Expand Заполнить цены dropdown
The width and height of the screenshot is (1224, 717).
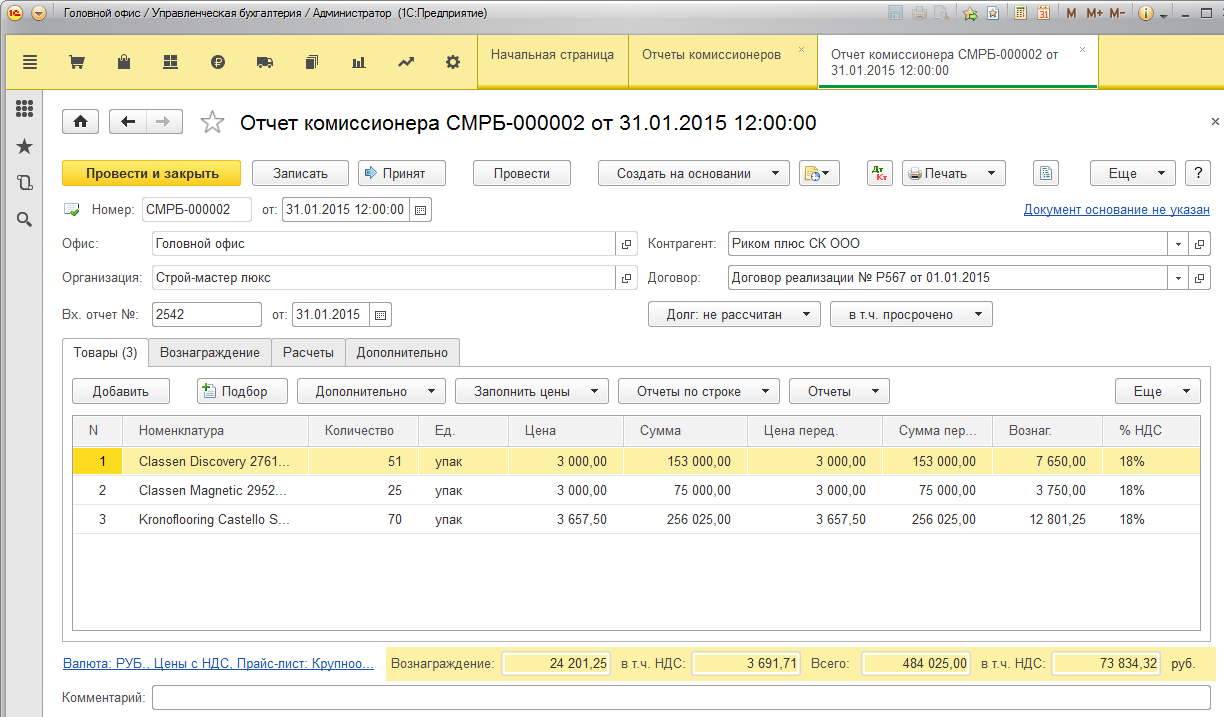532,391
